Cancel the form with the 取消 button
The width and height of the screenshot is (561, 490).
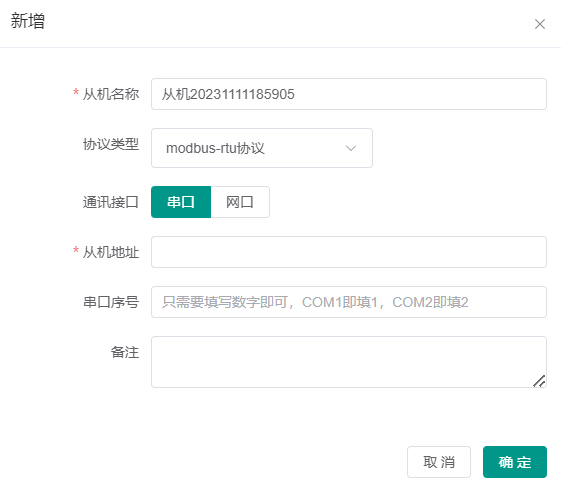tap(439, 462)
